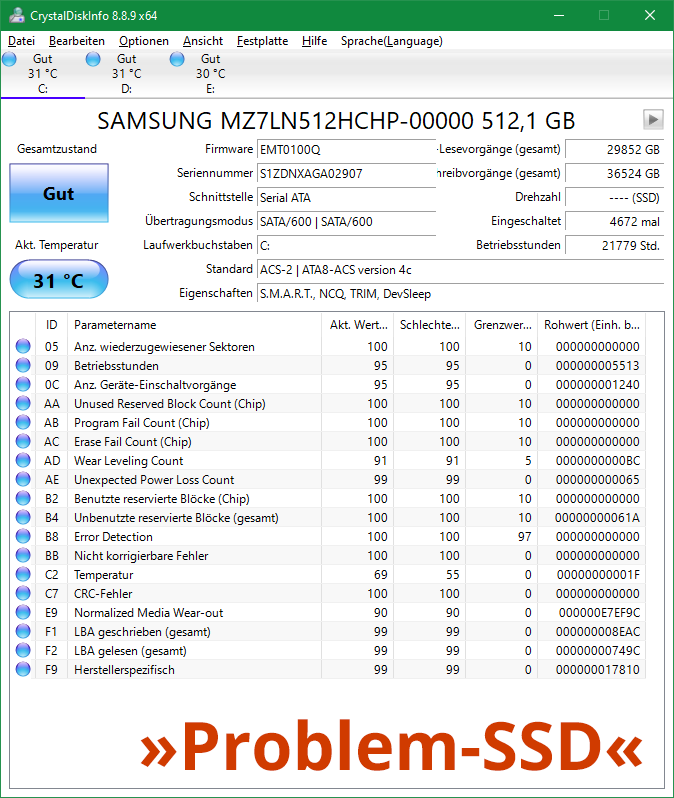Click the blue status orb above D:
The image size is (674, 798).
[93, 59]
